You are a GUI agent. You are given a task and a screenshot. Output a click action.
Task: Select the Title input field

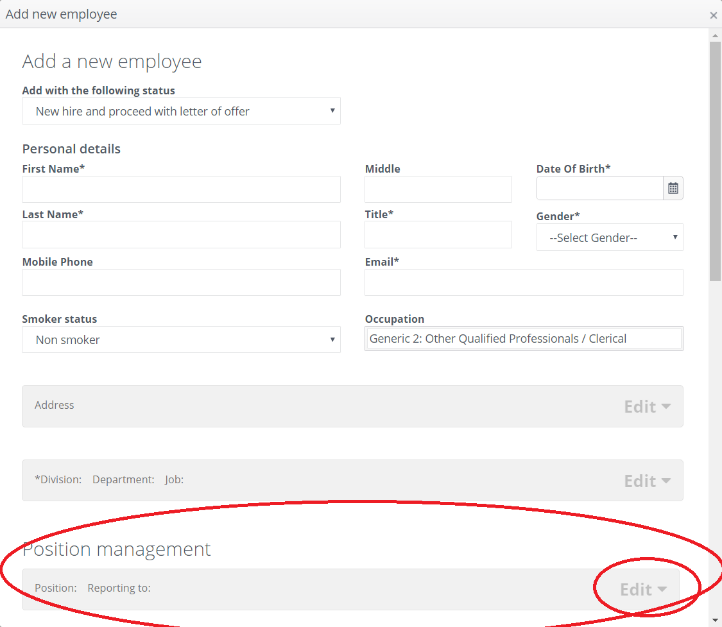438,235
